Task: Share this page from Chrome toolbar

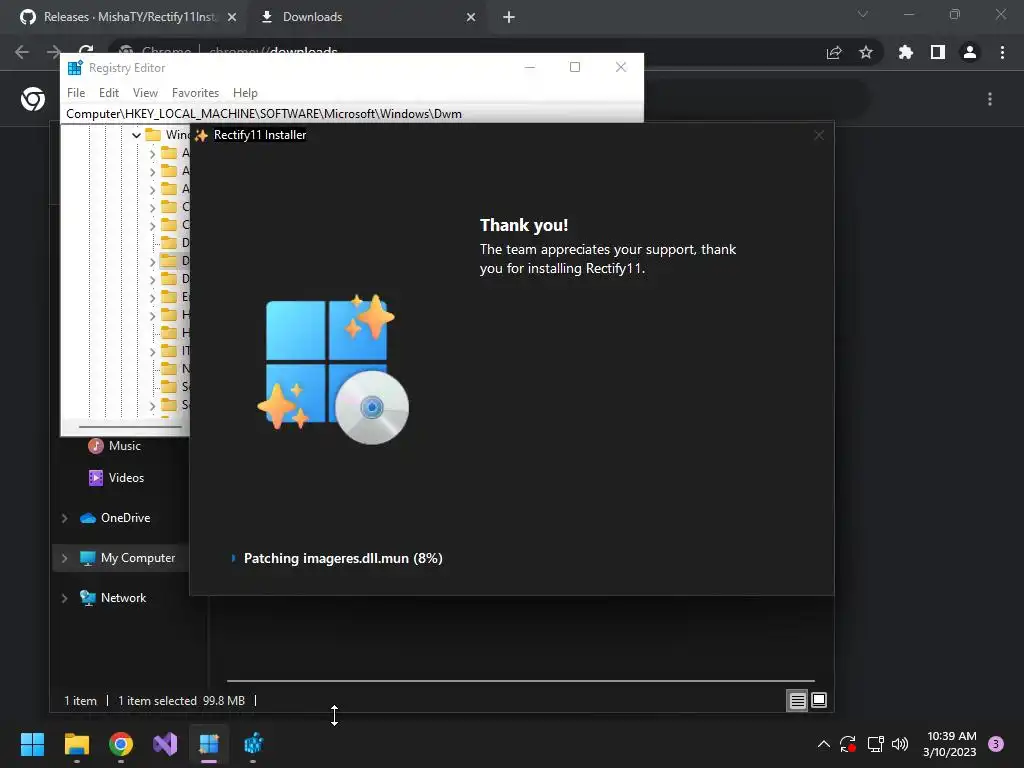Action: (834, 52)
